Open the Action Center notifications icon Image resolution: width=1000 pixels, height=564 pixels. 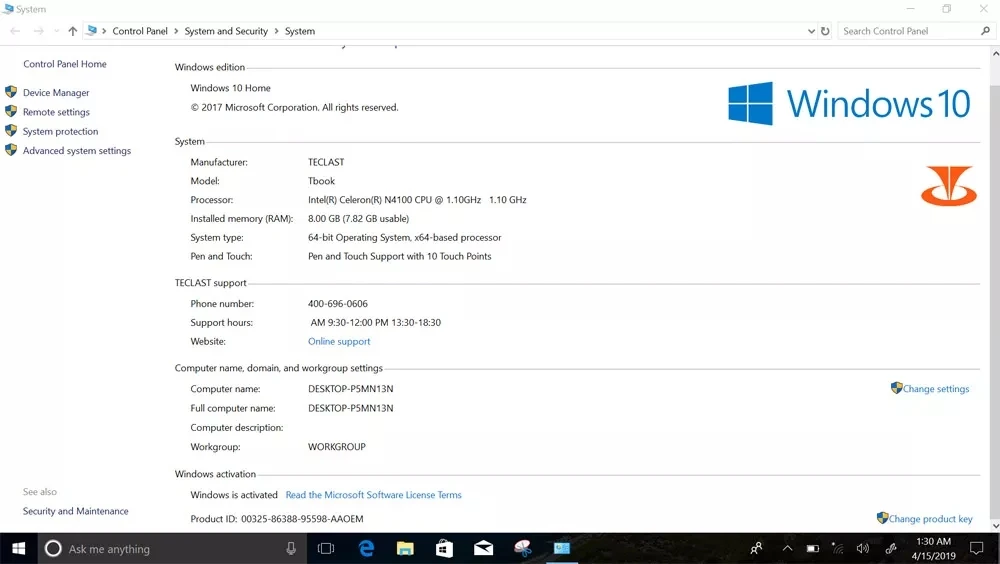click(976, 549)
